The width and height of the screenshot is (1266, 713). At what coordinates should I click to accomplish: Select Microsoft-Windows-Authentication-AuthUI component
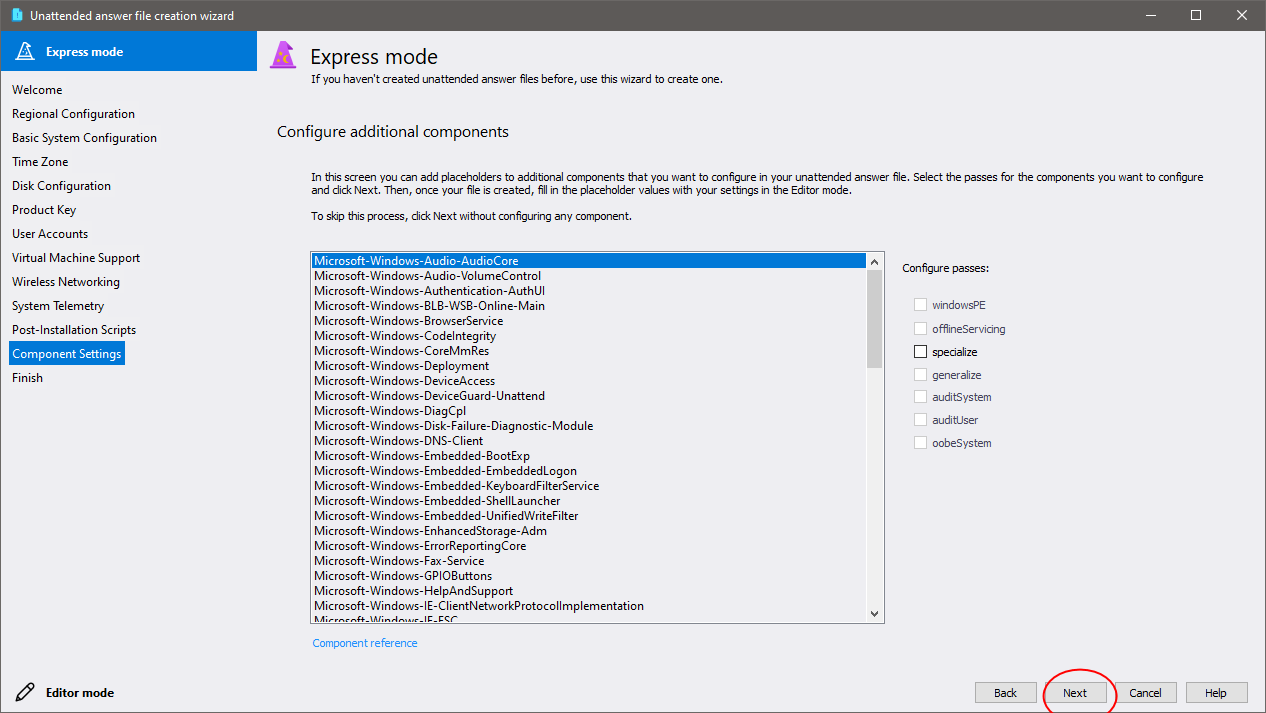point(588,291)
